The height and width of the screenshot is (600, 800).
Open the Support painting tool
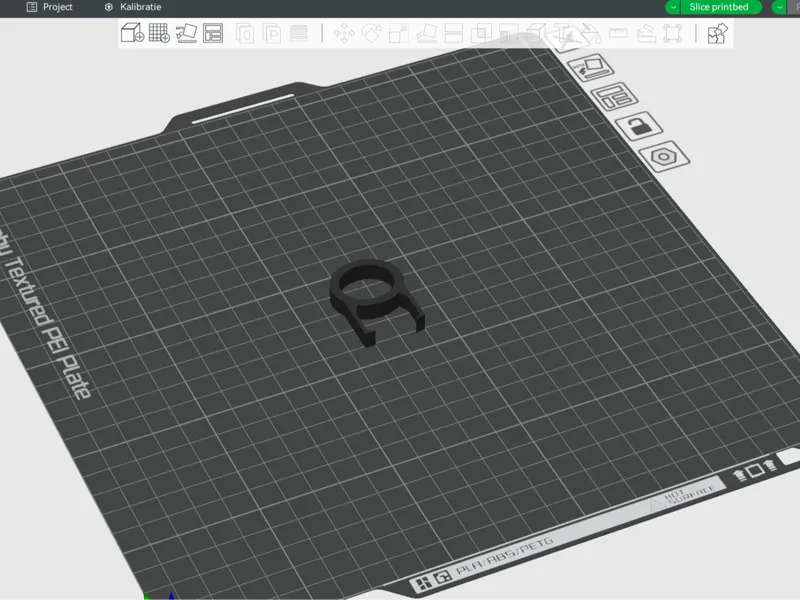(509, 34)
